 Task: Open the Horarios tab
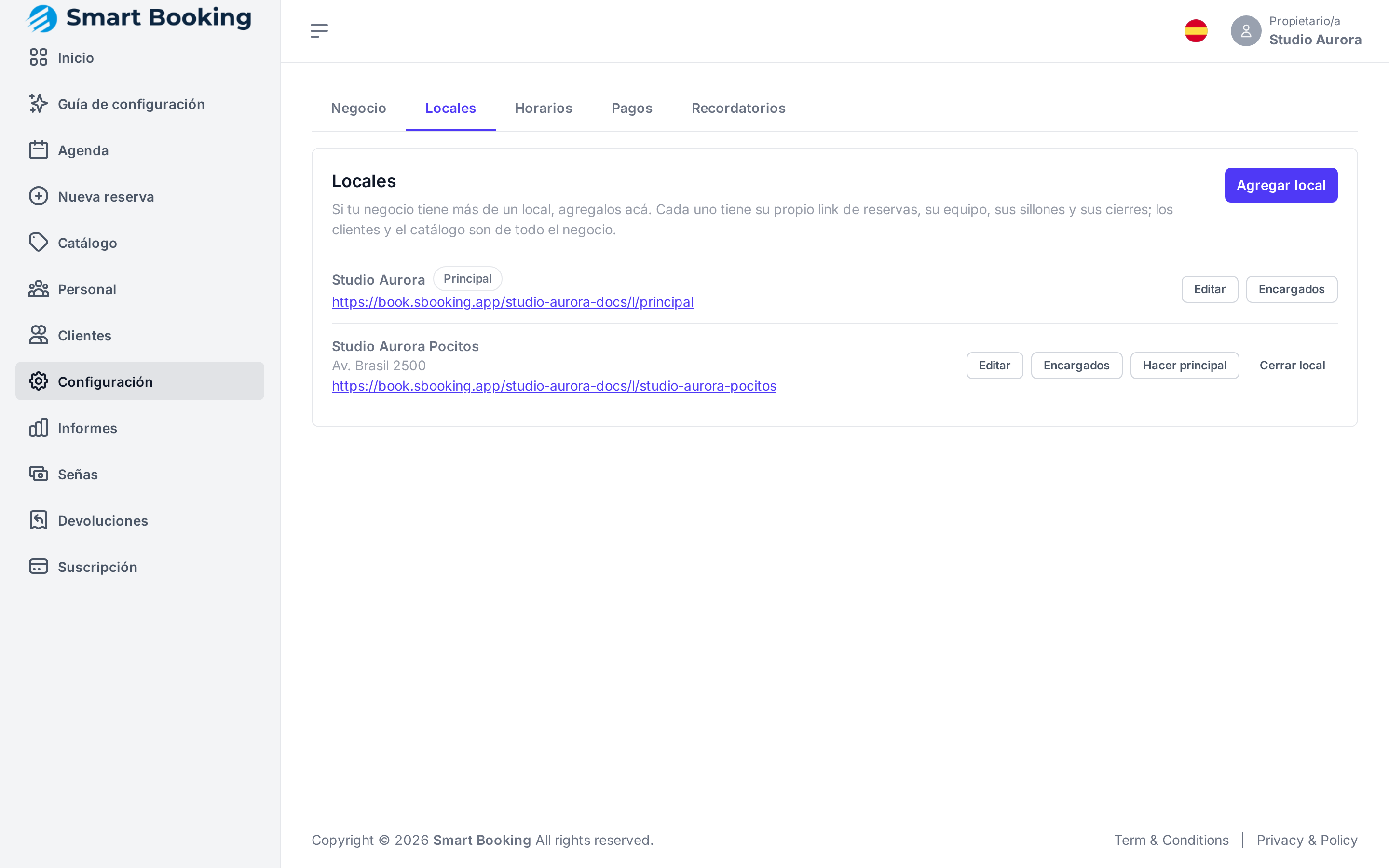tap(544, 108)
